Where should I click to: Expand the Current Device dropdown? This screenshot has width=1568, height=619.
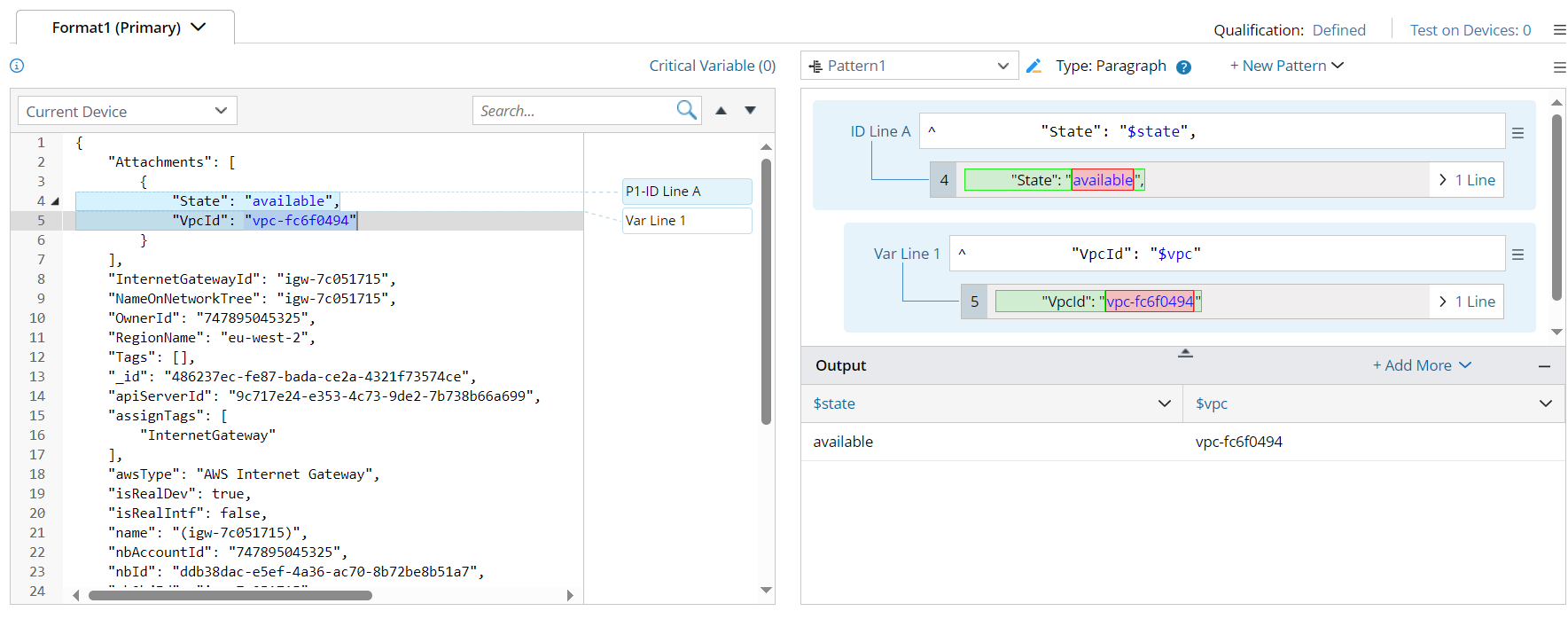coord(127,111)
